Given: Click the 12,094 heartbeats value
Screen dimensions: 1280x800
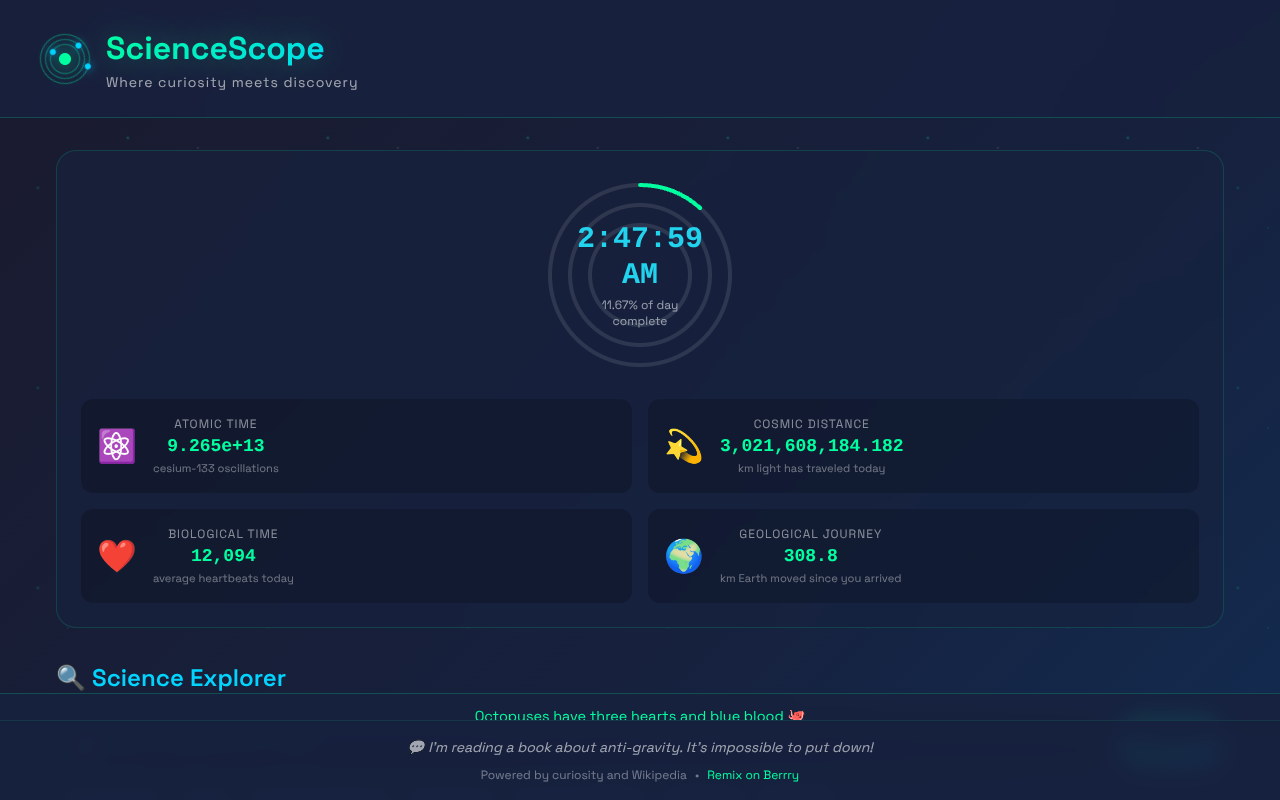Looking at the screenshot, I should (223, 556).
